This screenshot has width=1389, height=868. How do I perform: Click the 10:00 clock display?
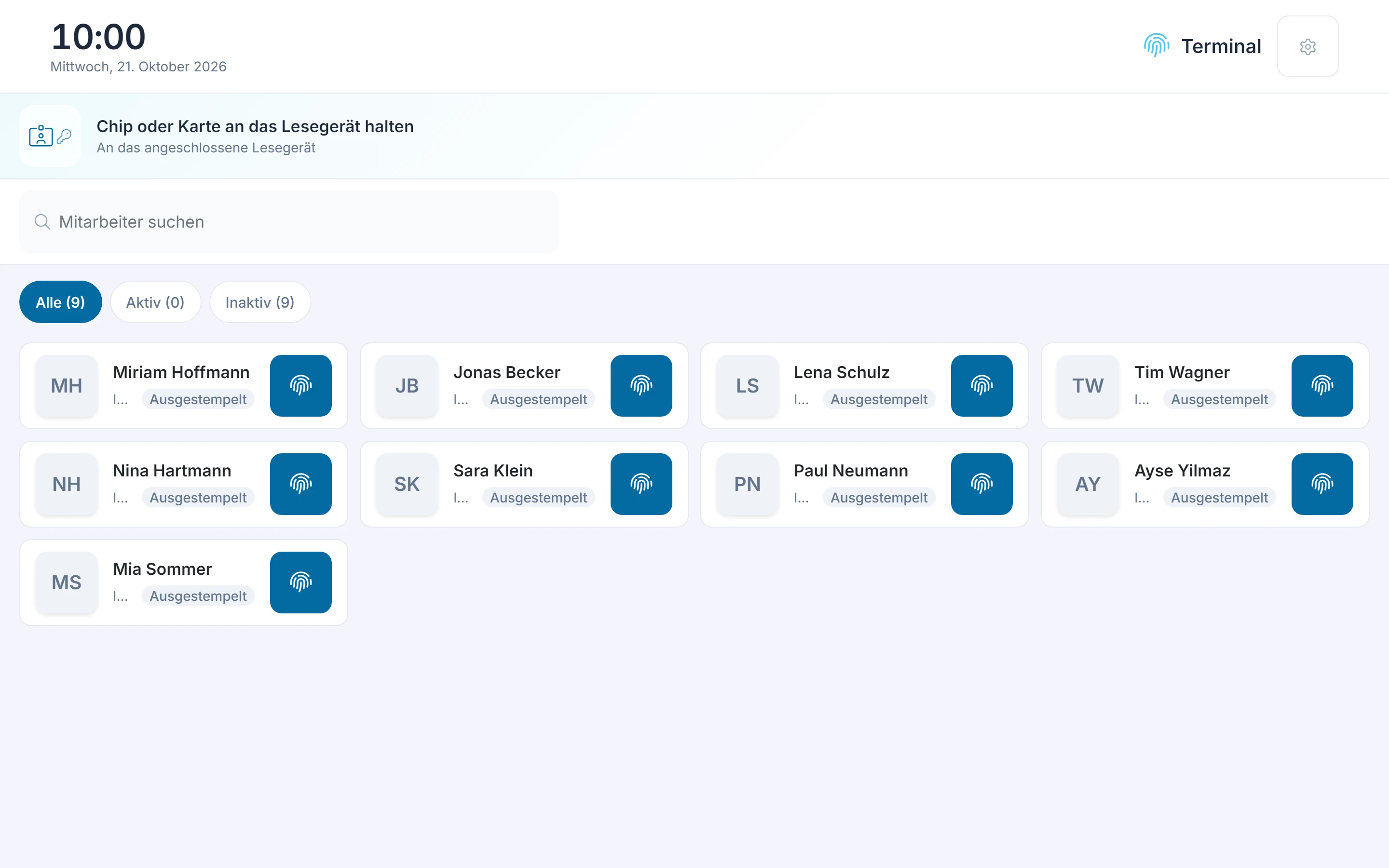98,37
